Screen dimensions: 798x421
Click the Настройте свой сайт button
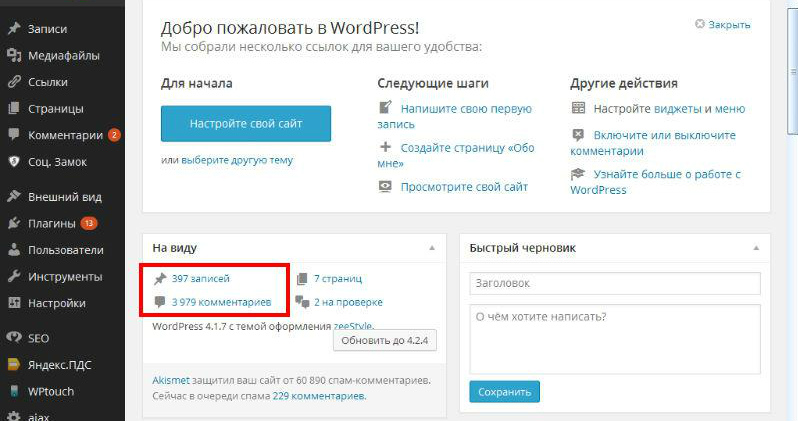246,124
